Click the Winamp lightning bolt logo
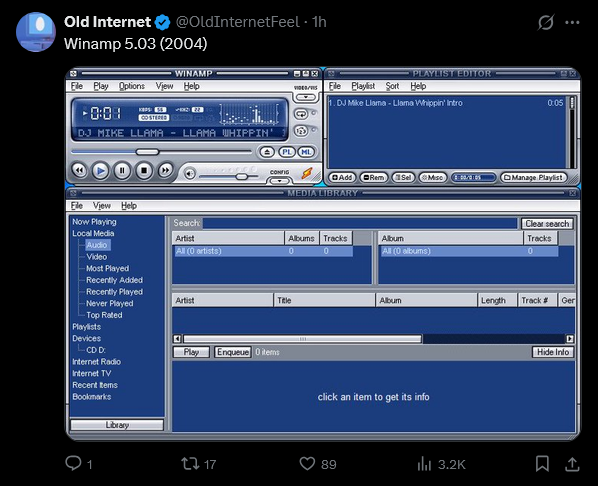This screenshot has height=486, width=598. click(307, 173)
